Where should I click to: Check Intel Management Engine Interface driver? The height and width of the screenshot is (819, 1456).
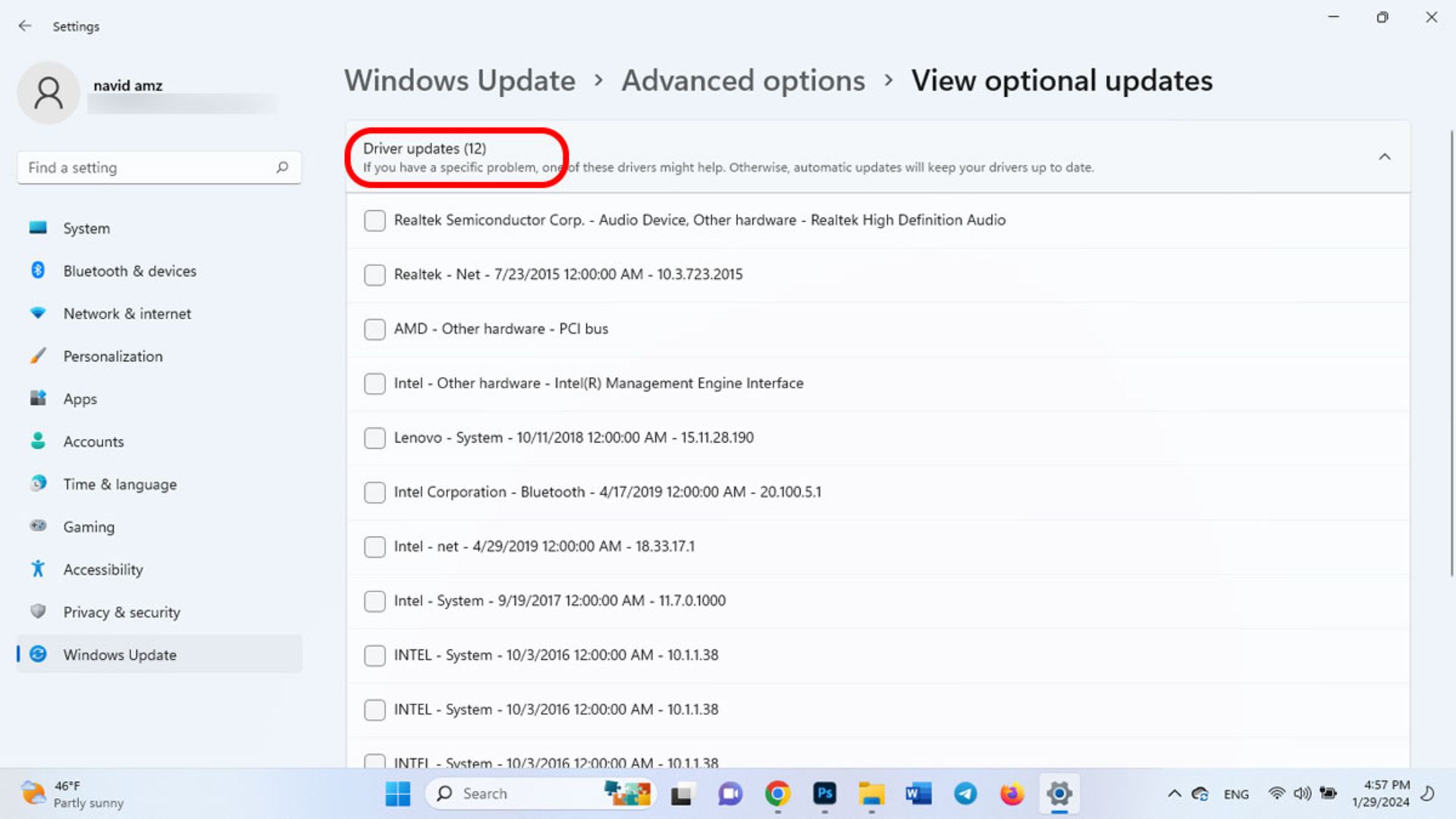pos(375,384)
